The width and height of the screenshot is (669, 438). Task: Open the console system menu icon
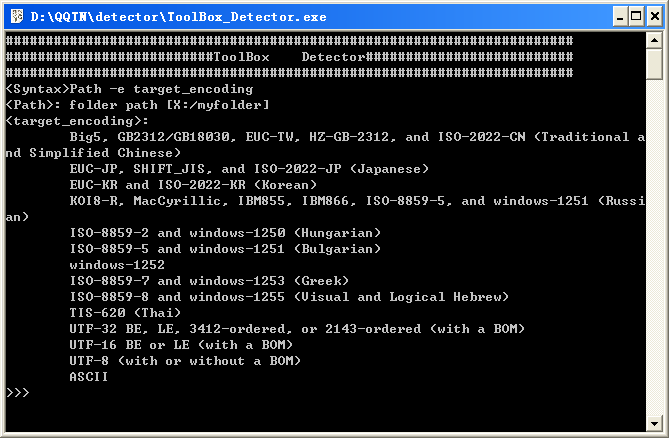coord(15,15)
